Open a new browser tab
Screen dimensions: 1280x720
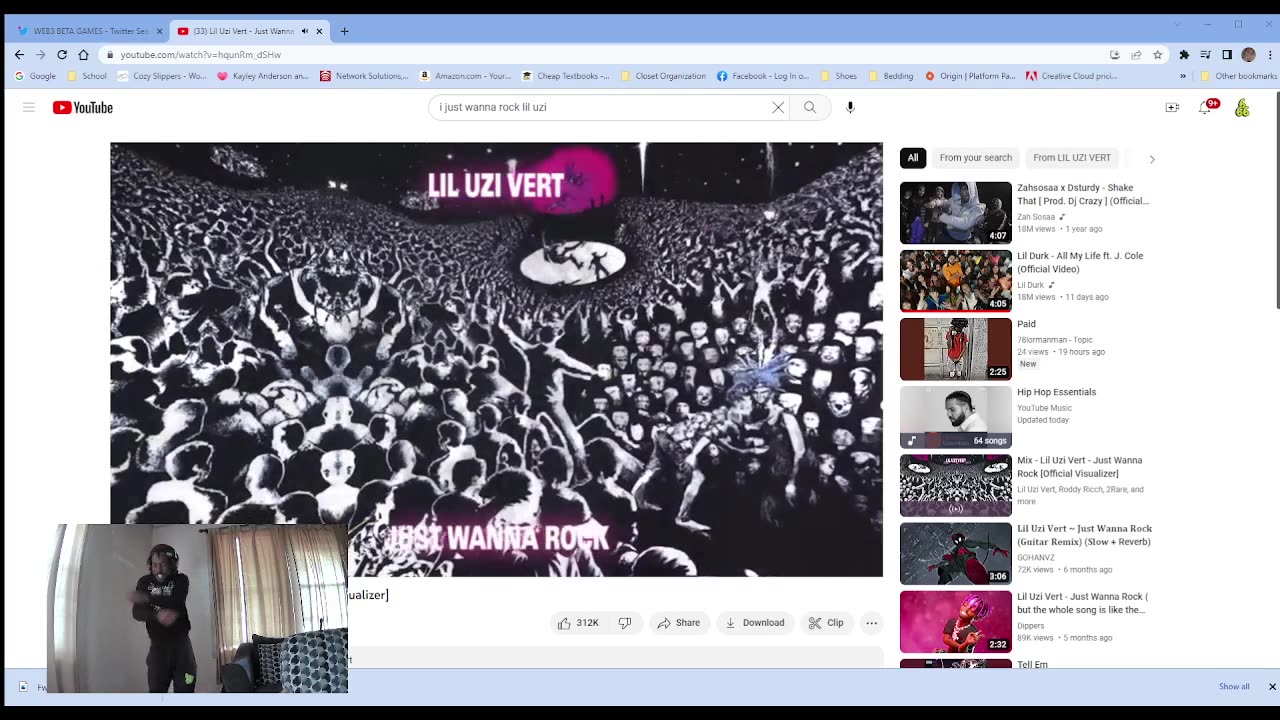click(x=344, y=31)
